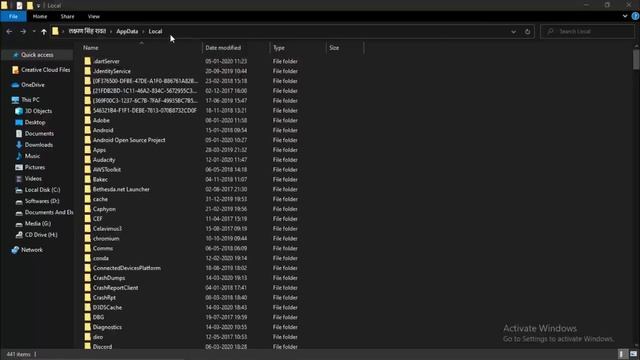Click the Audacity folder icon
Screen dimensions: 640x360
pos(88,160)
